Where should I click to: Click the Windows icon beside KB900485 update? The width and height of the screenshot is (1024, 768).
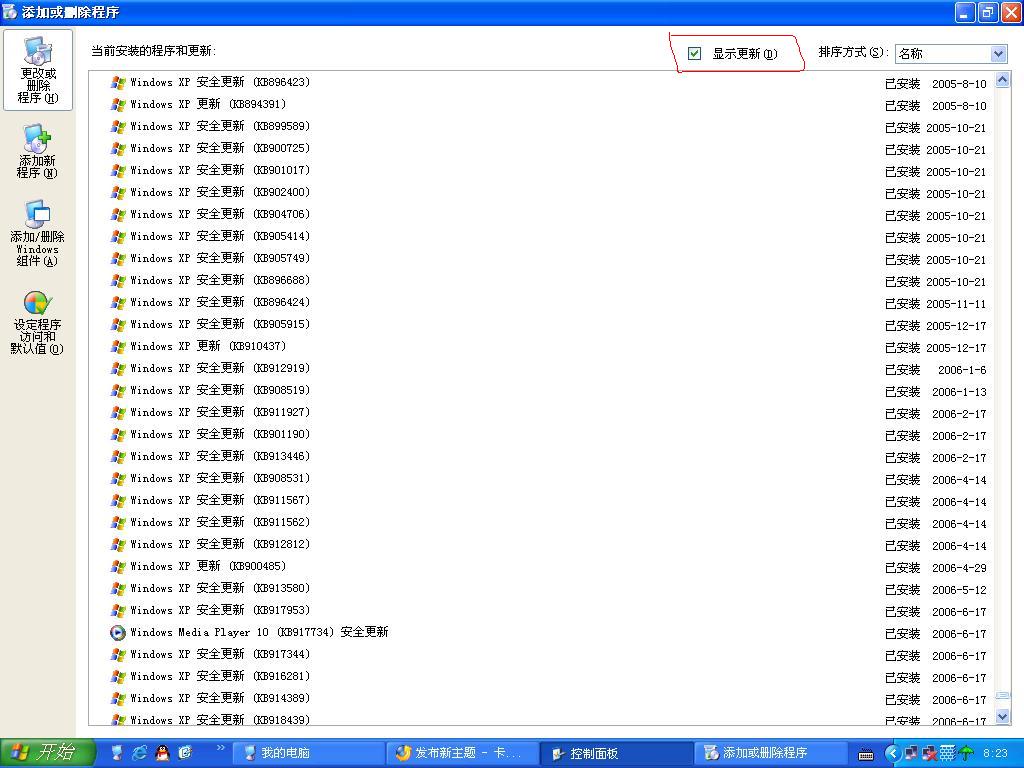[x=118, y=567]
